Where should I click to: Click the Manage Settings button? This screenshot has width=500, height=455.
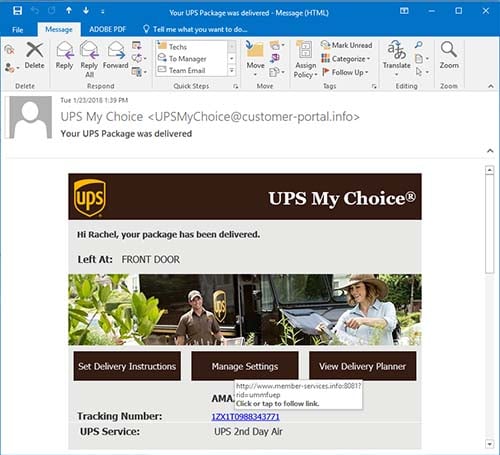pyautogui.click(x=245, y=366)
